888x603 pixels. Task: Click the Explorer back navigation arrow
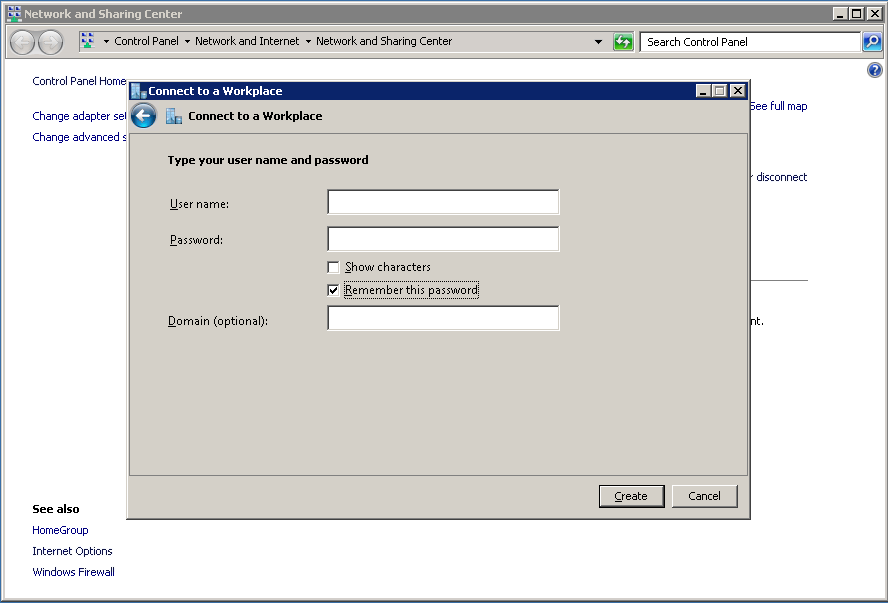[x=23, y=42]
